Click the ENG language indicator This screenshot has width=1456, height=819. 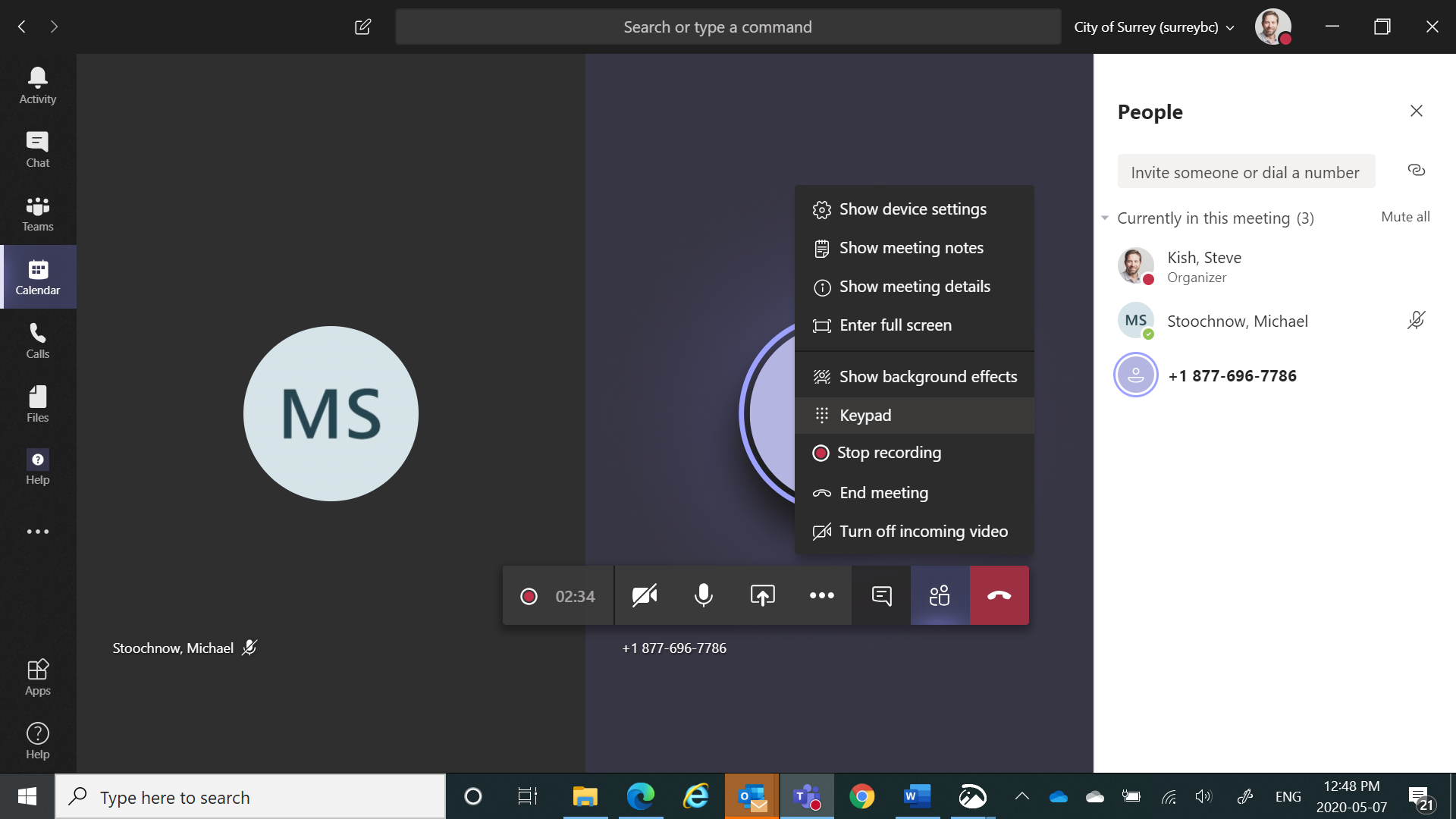click(1288, 796)
